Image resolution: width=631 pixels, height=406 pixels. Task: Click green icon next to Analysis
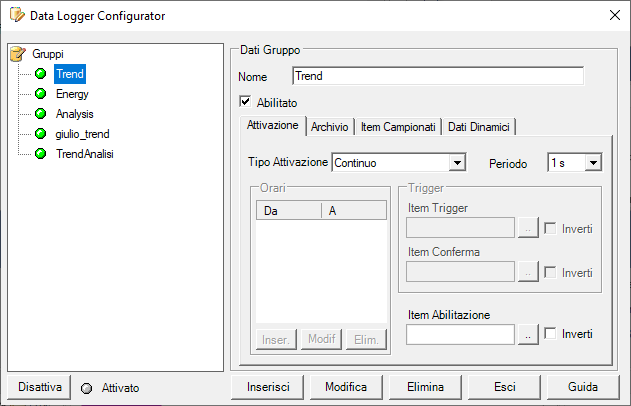pos(41,114)
